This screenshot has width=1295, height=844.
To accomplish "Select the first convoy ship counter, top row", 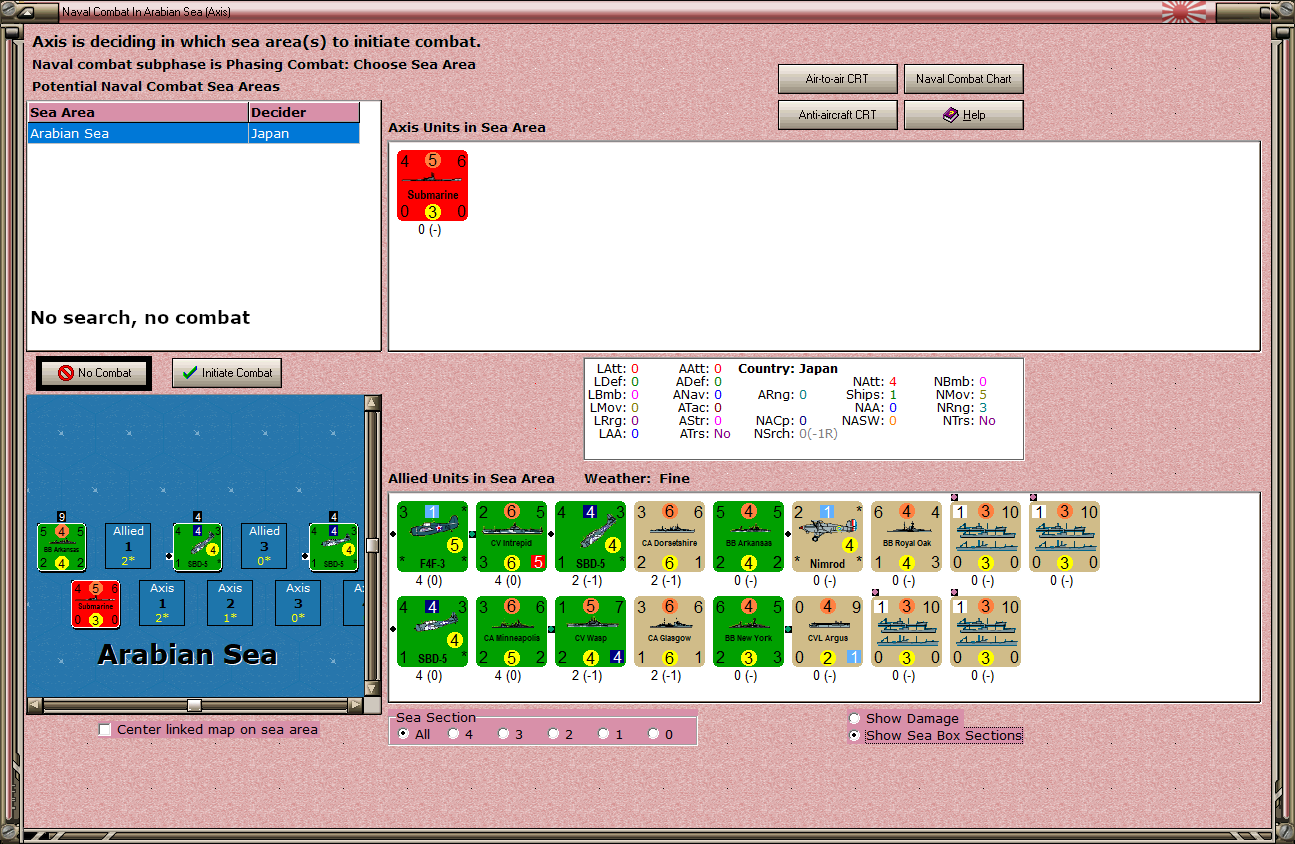I will pos(986,537).
